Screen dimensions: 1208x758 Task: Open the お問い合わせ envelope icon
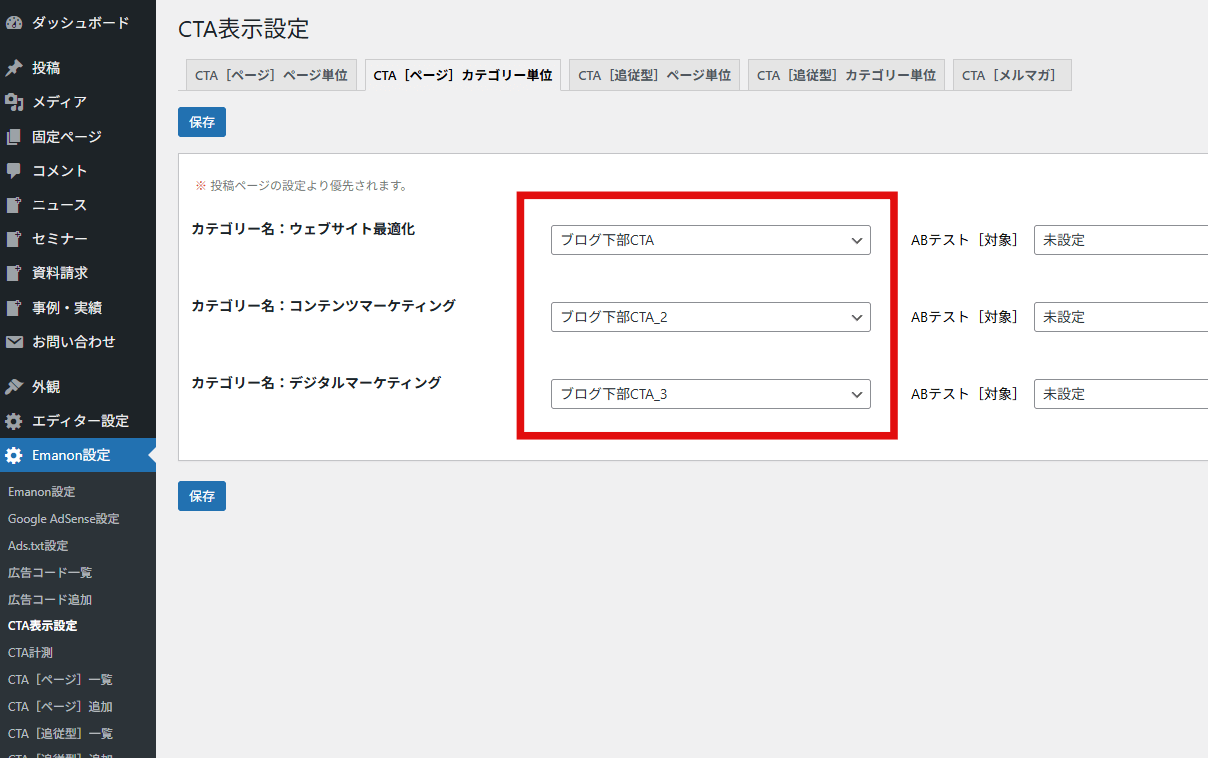coord(14,341)
